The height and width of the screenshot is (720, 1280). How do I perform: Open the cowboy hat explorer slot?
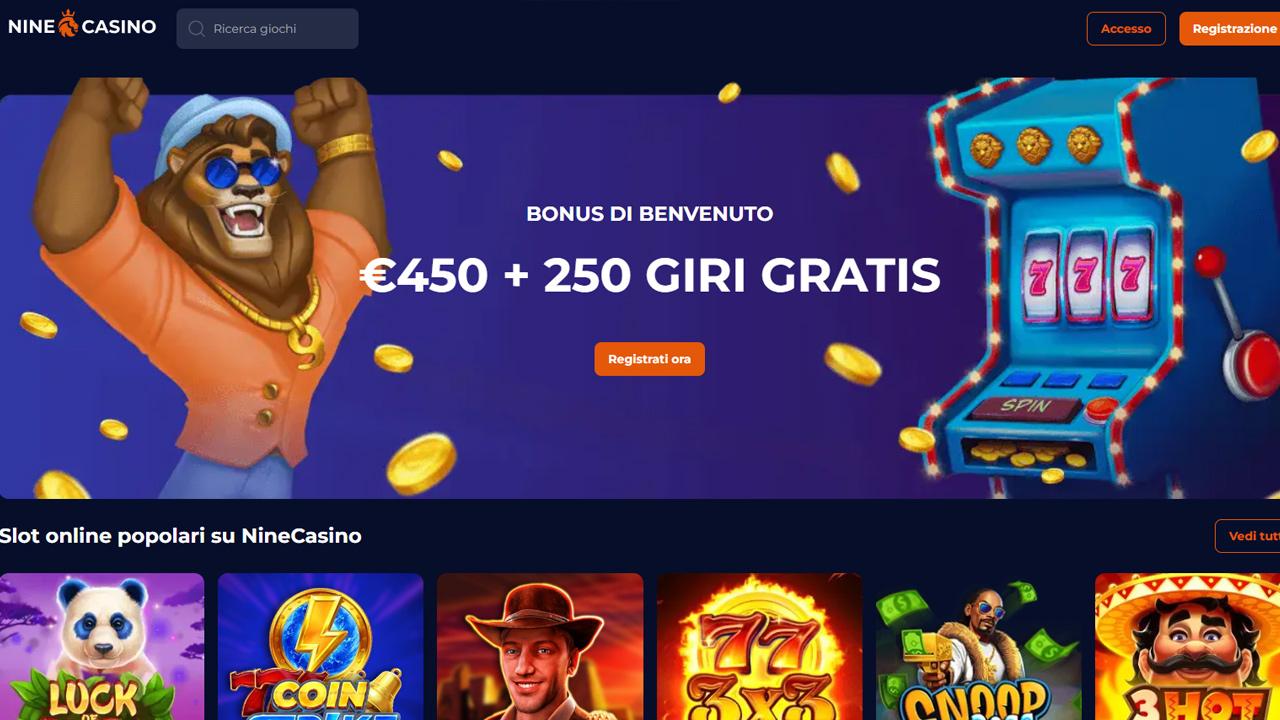[540, 646]
